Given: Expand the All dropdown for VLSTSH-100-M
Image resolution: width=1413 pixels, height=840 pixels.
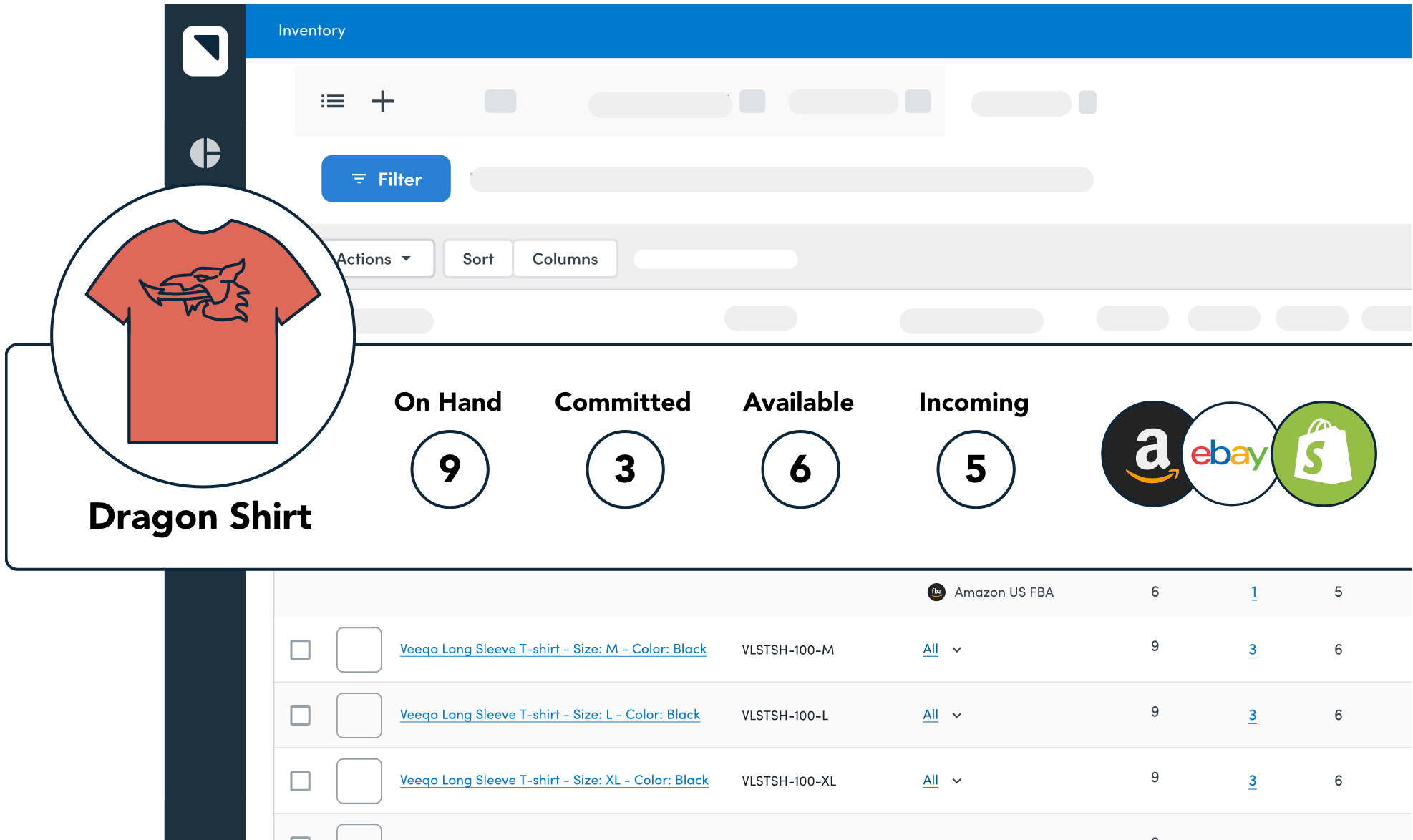Looking at the screenshot, I should pos(957,650).
